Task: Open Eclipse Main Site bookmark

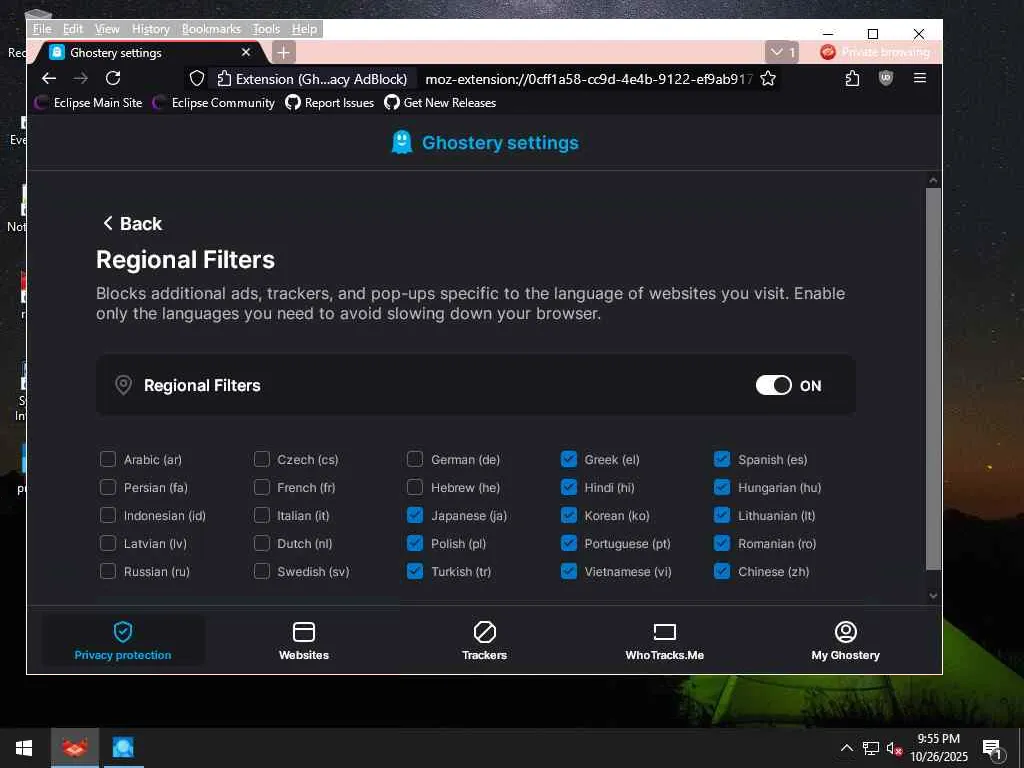Action: [88, 103]
